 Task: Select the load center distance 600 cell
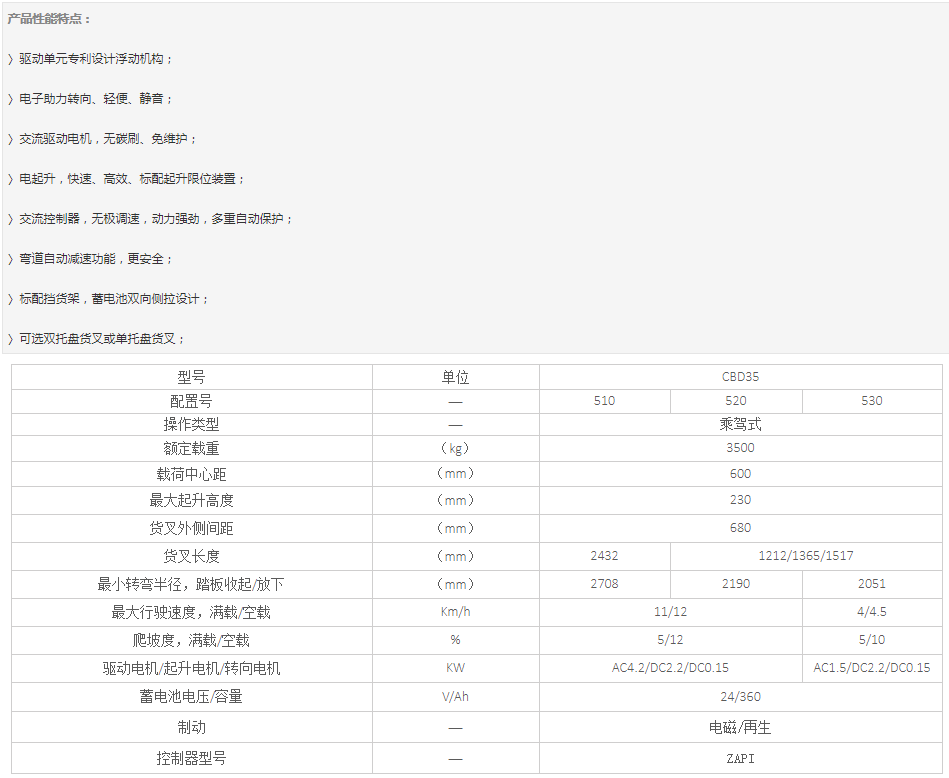point(738,473)
